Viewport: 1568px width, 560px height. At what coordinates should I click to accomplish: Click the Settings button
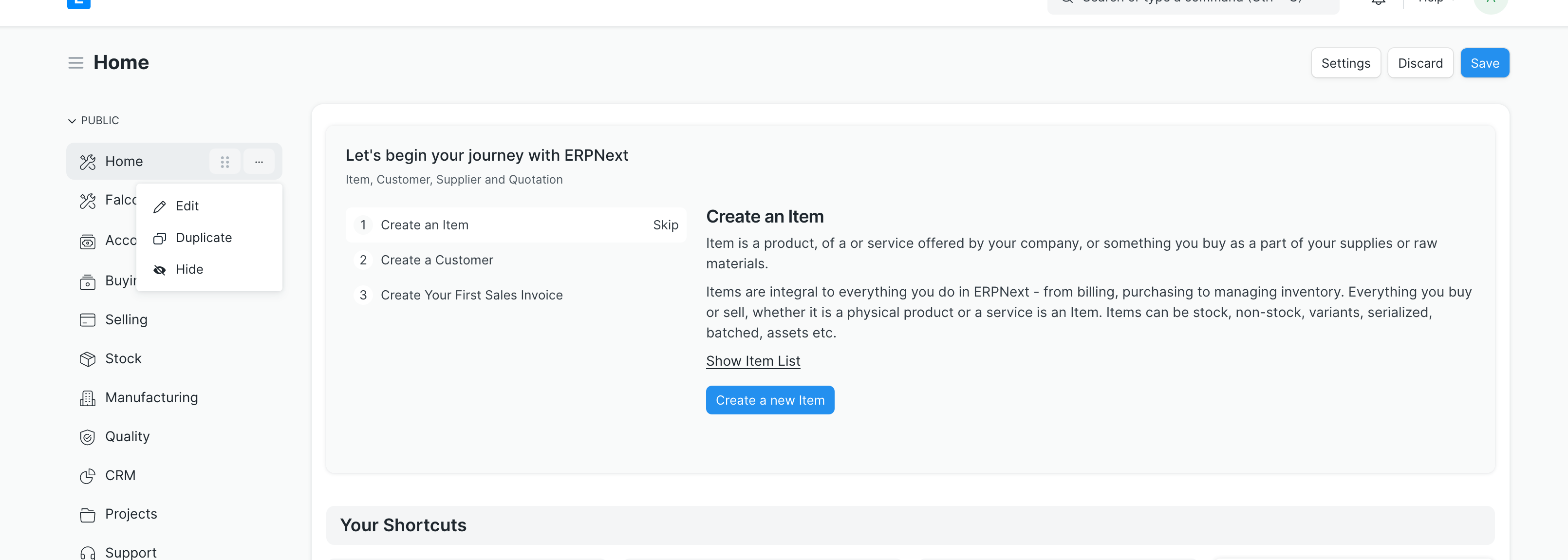1345,63
